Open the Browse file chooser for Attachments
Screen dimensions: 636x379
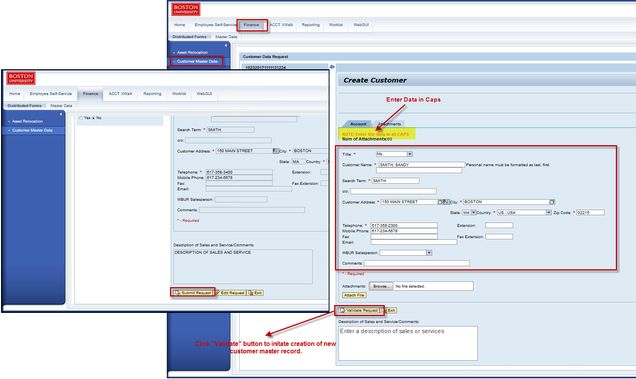(381, 286)
